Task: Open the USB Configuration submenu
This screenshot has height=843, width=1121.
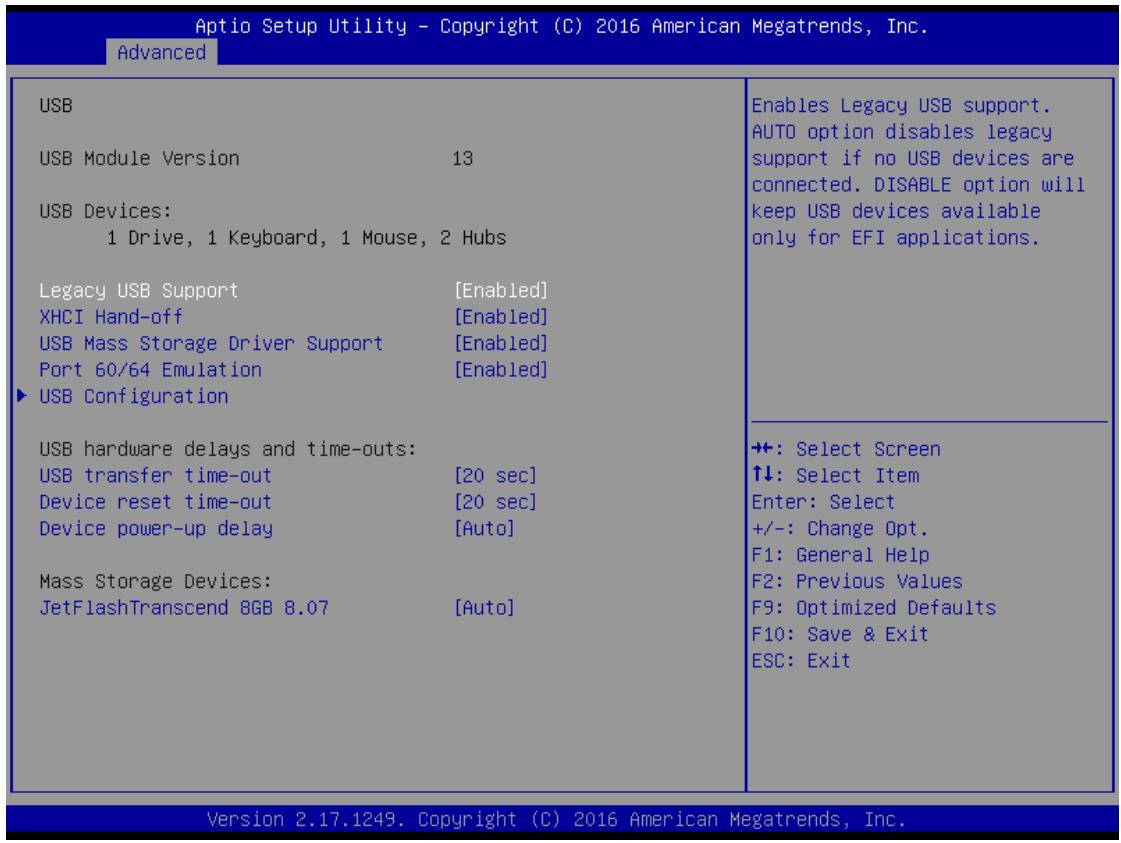Action: coord(134,396)
